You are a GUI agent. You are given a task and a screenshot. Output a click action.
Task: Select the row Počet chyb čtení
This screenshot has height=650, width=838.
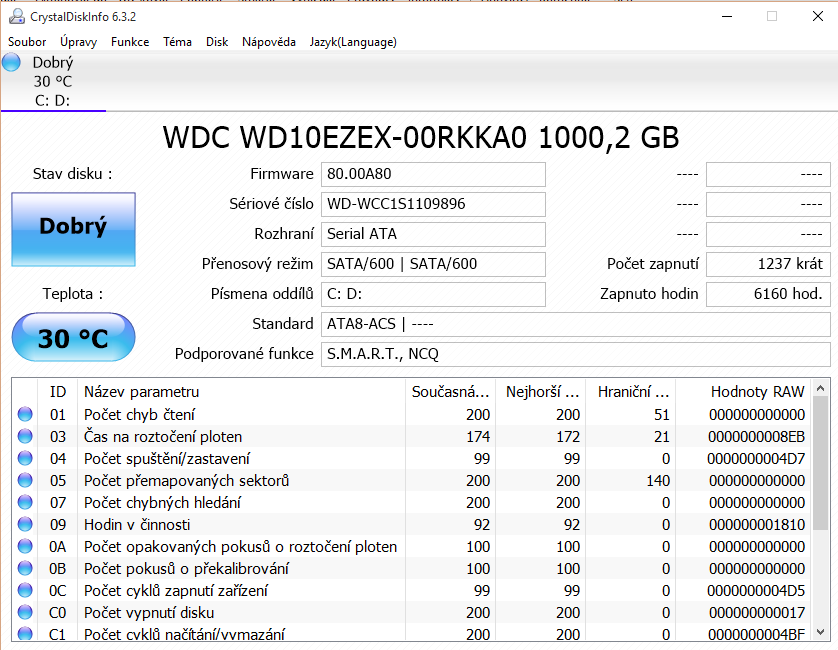click(411, 414)
